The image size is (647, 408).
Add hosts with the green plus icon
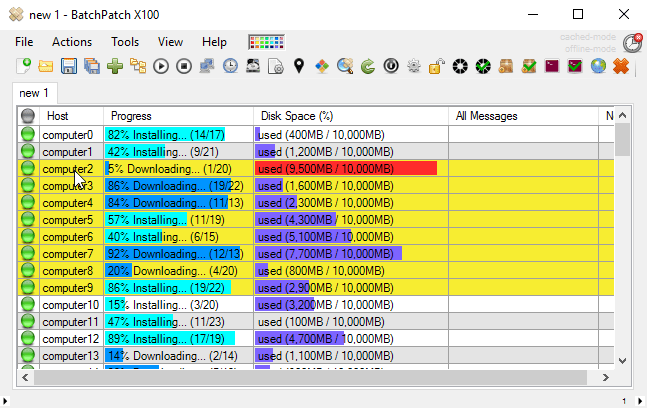tap(115, 66)
